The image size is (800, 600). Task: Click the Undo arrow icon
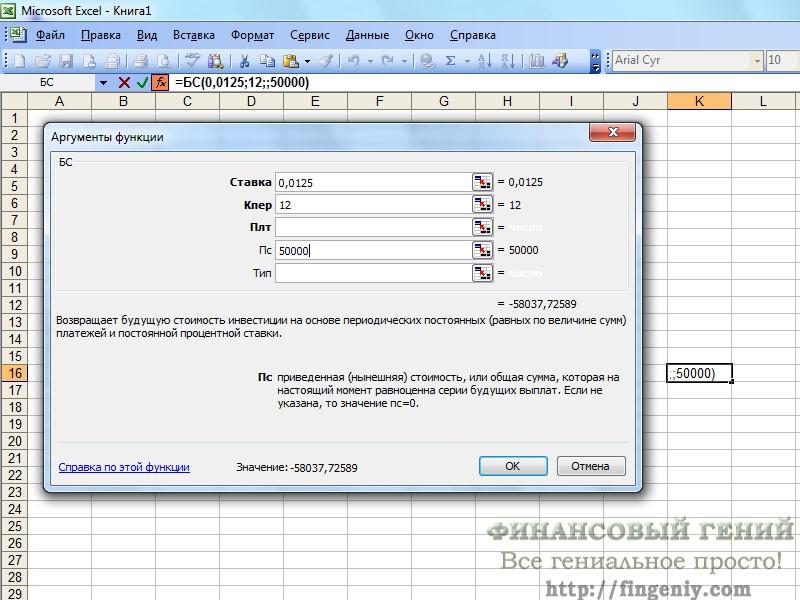coord(353,61)
